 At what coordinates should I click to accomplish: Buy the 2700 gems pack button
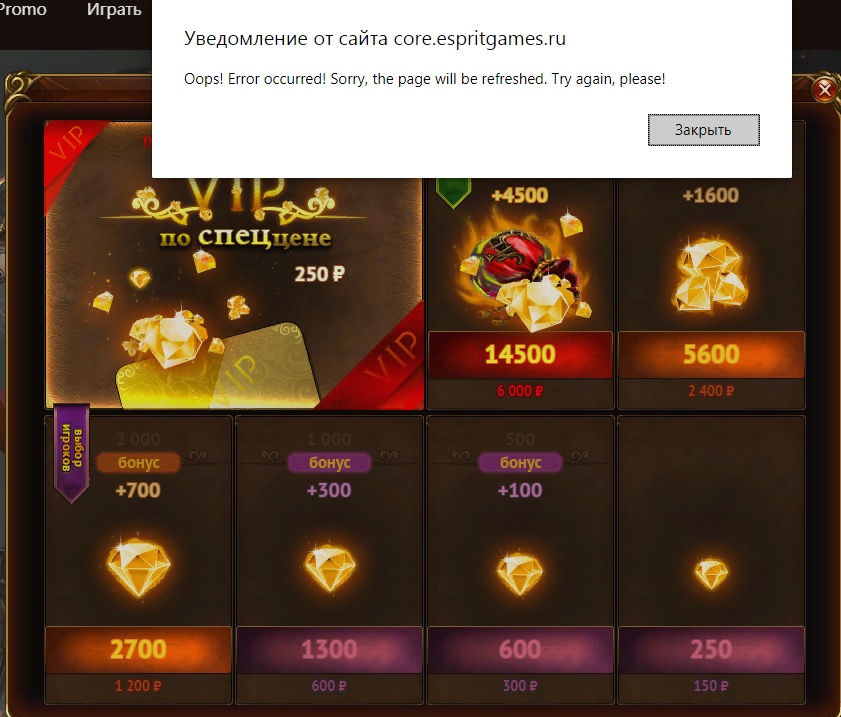point(138,649)
